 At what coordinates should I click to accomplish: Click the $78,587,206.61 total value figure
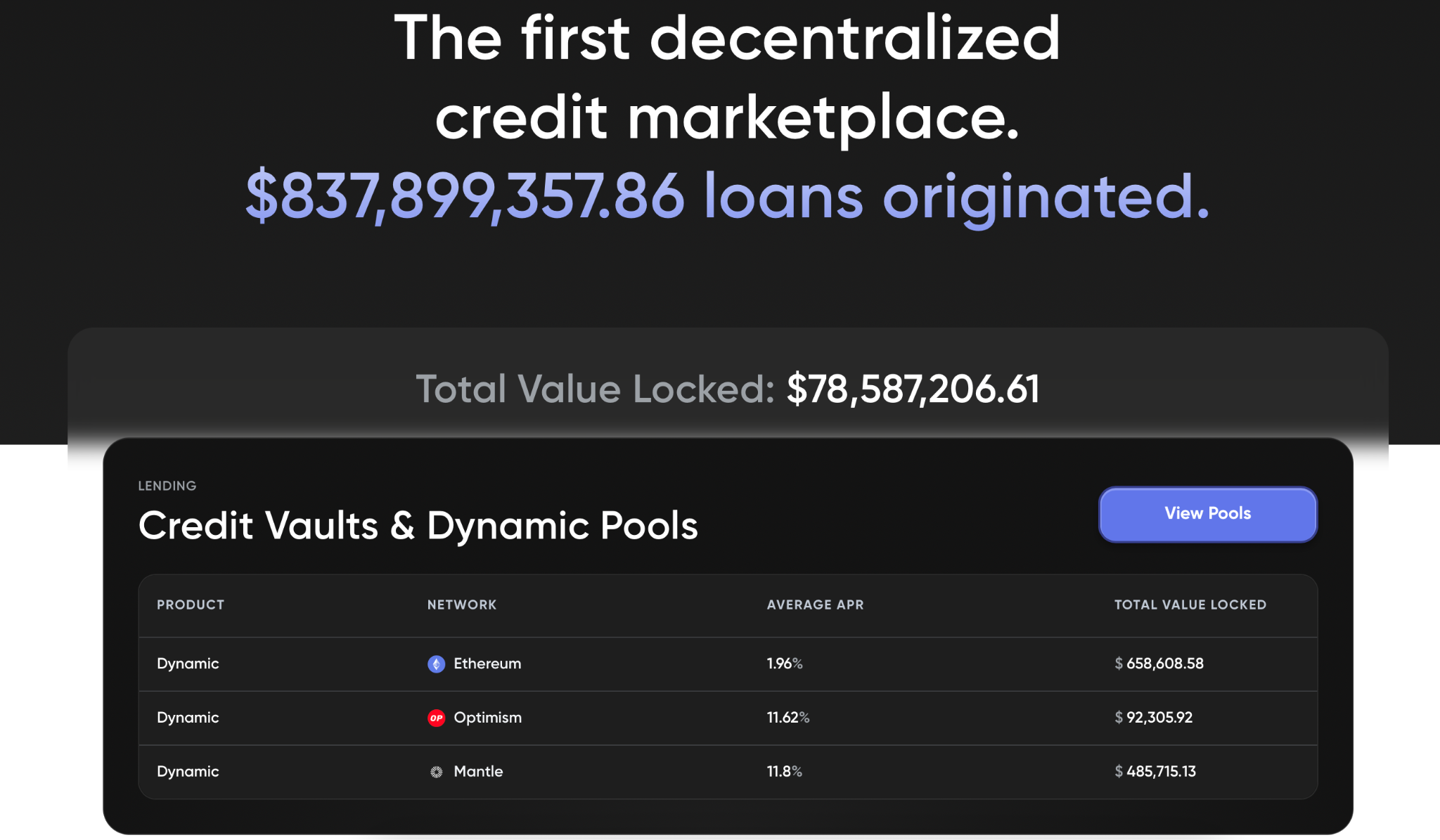click(x=912, y=389)
